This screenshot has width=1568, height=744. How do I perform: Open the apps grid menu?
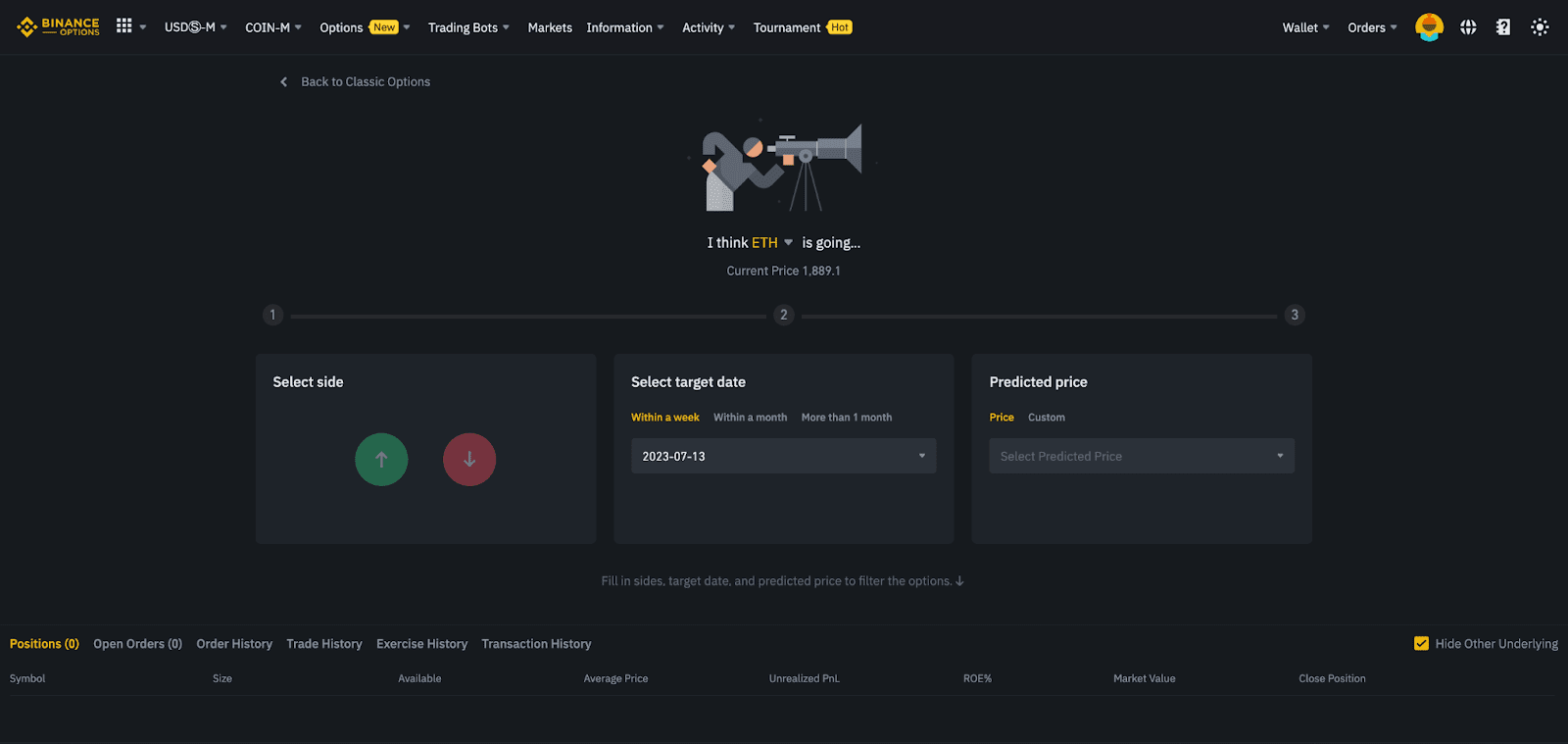point(124,26)
